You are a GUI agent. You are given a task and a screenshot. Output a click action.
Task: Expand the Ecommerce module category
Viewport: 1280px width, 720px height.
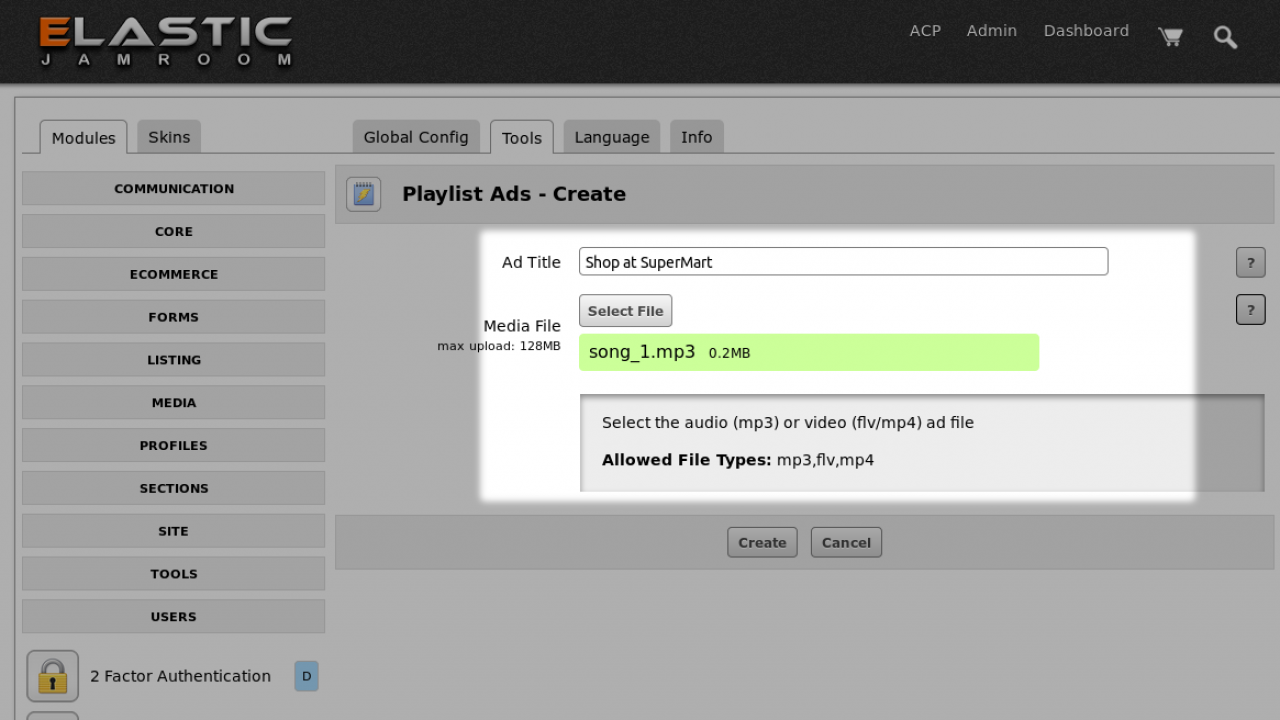[174, 274]
